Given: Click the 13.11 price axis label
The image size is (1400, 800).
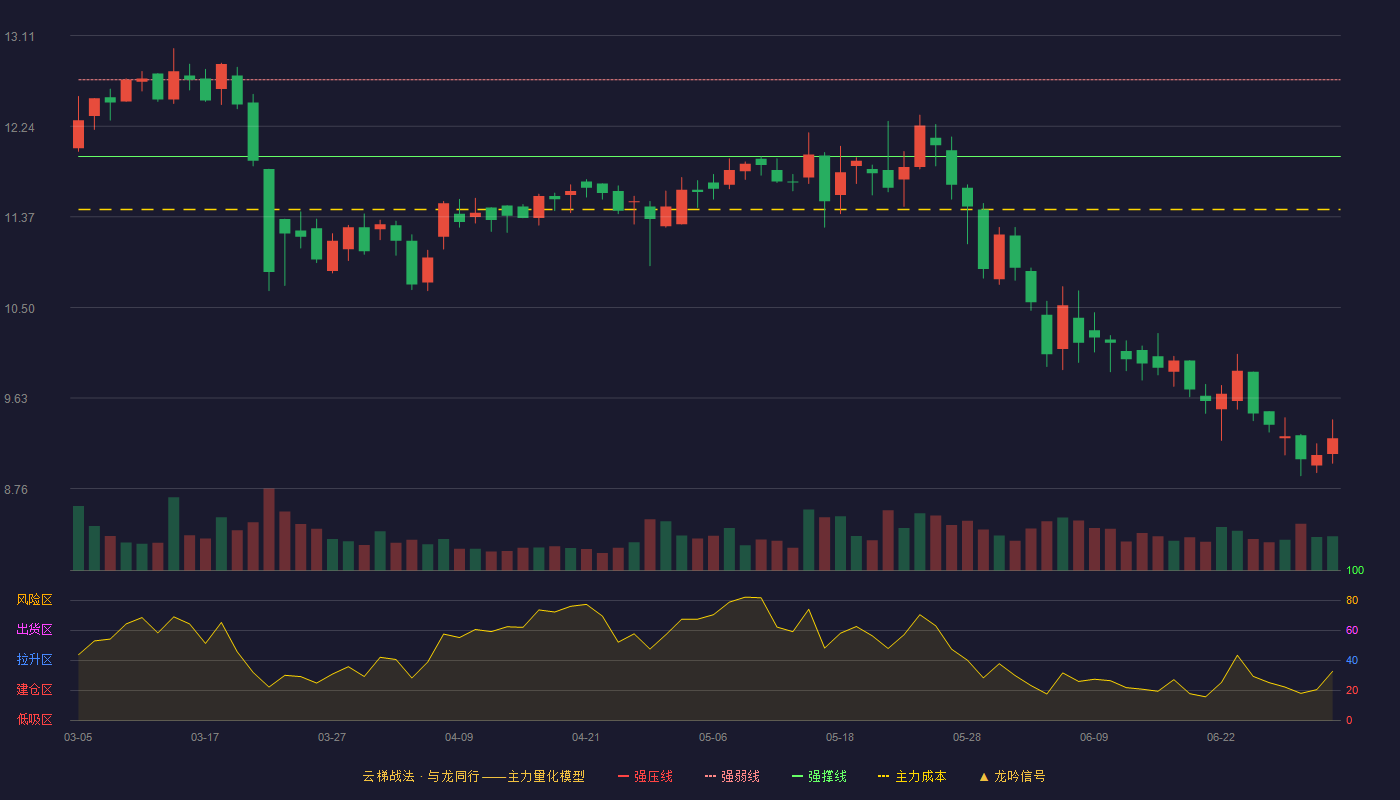Looking at the screenshot, I should 19,37.
